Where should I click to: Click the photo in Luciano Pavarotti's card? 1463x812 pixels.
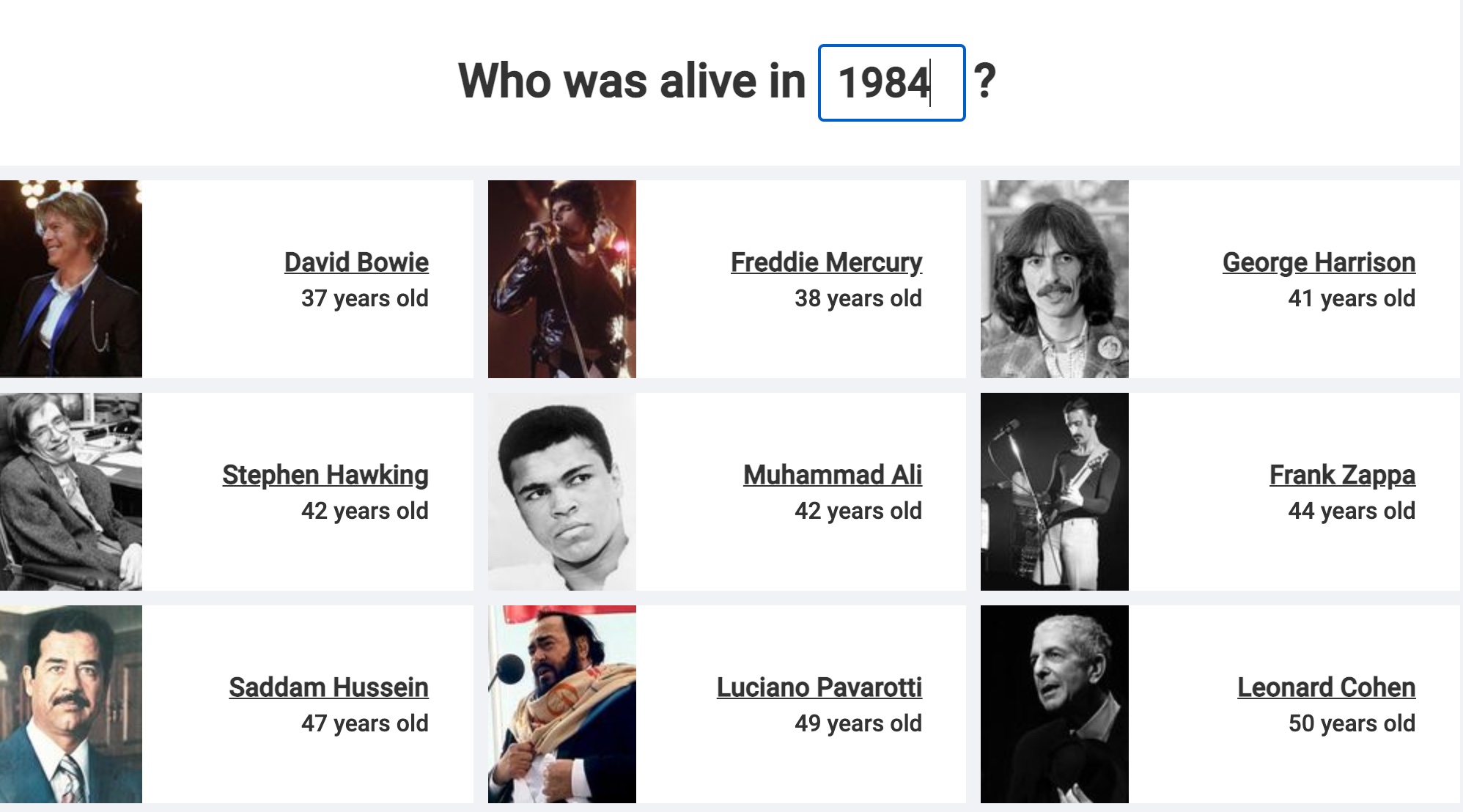point(562,704)
